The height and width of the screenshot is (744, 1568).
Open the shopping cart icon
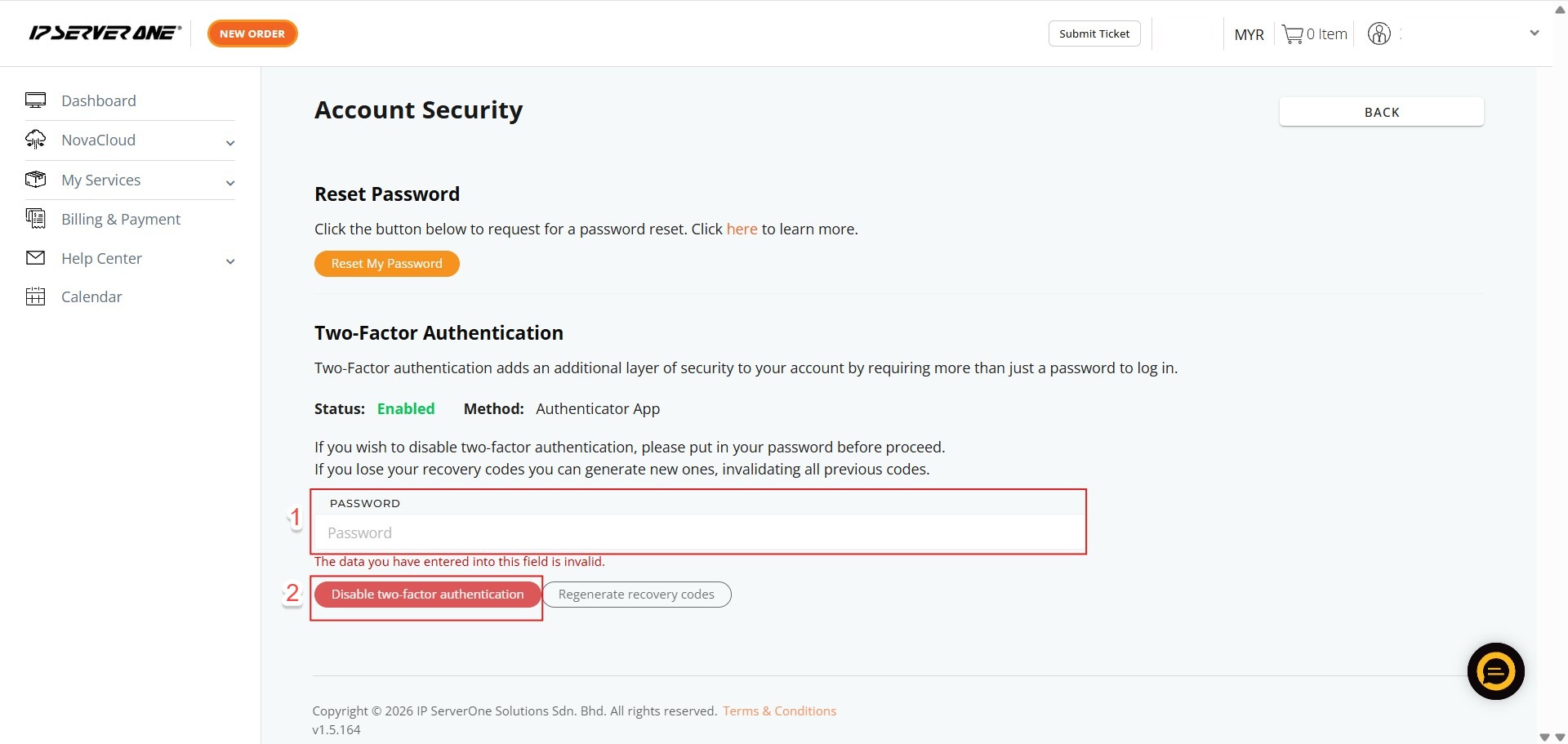[x=1292, y=34]
